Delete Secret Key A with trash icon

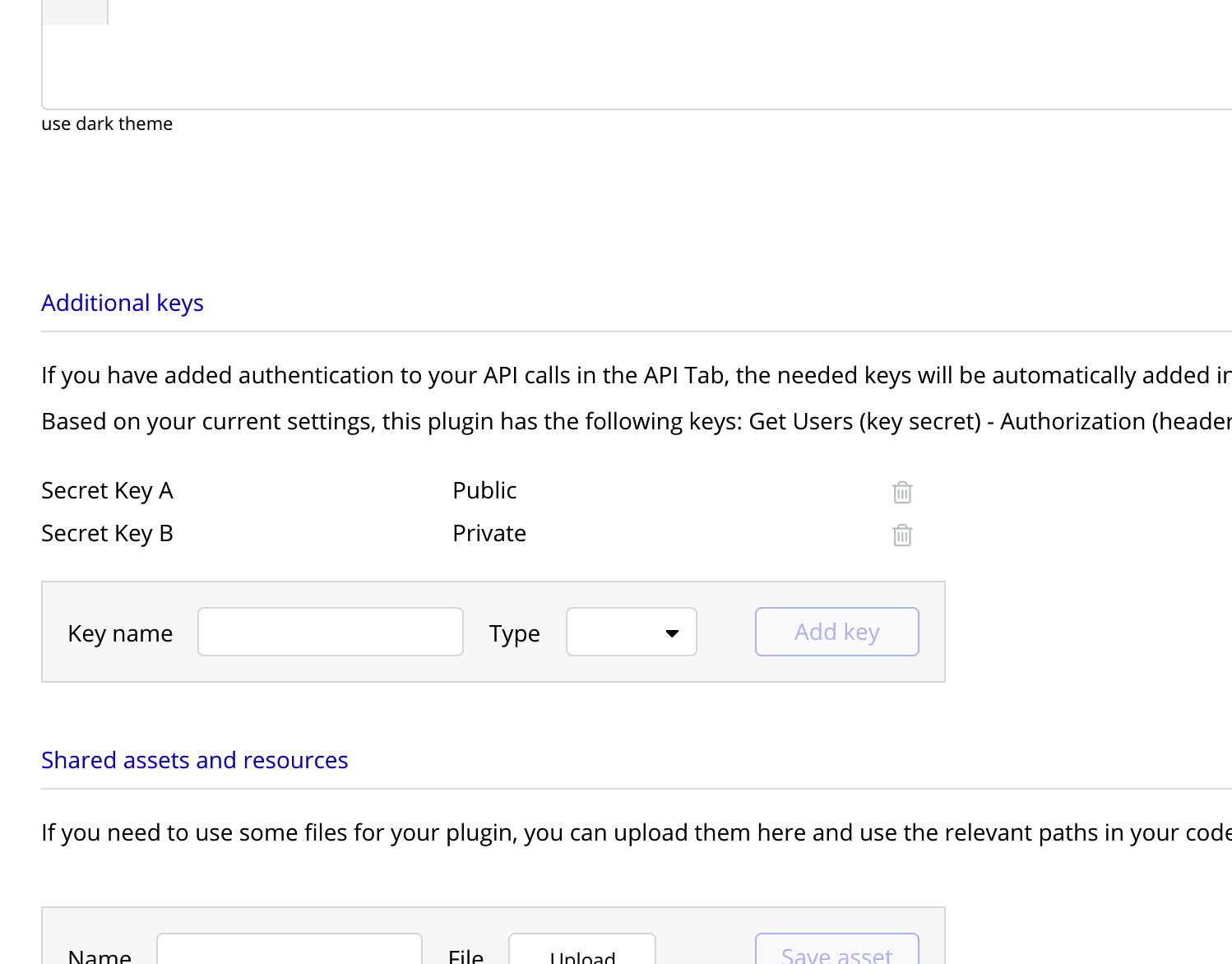tap(902, 492)
